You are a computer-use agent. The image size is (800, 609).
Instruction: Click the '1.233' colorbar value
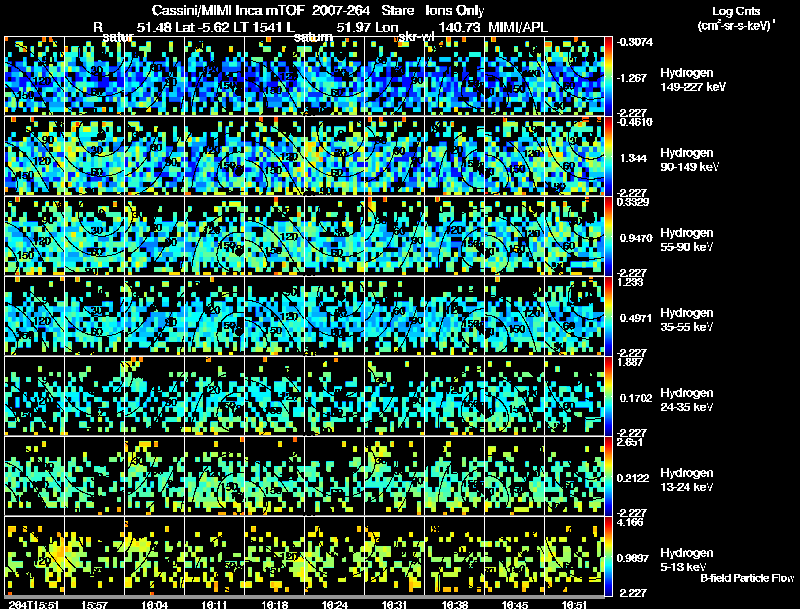click(x=630, y=282)
